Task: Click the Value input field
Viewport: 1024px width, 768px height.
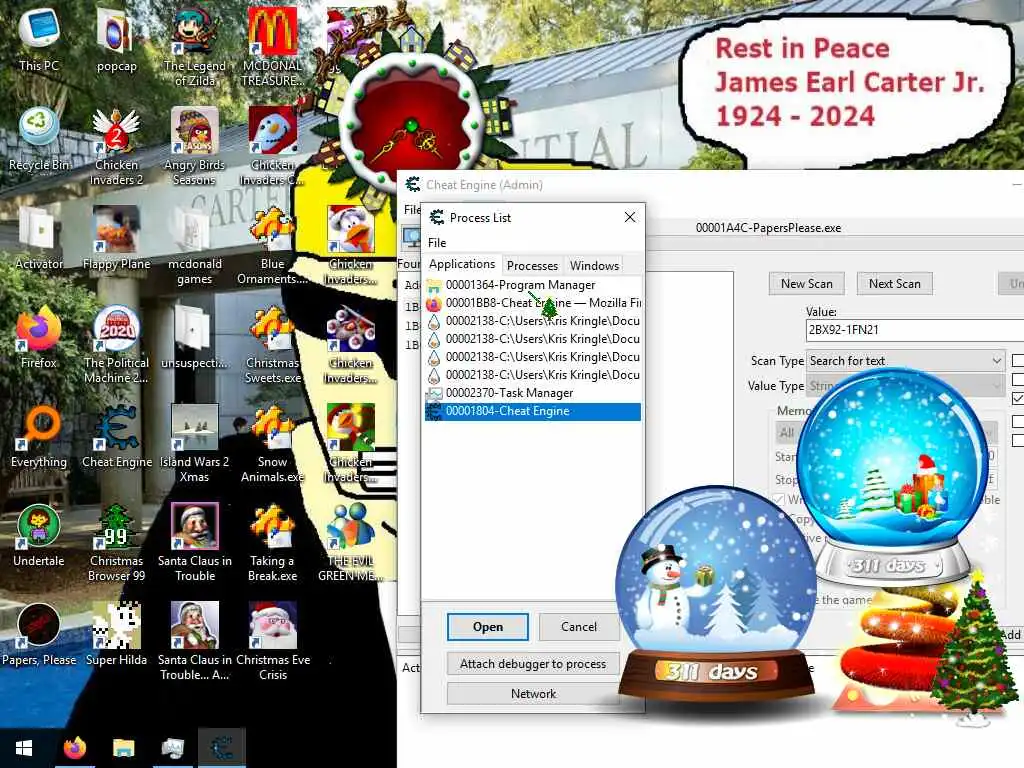Action: [x=914, y=330]
